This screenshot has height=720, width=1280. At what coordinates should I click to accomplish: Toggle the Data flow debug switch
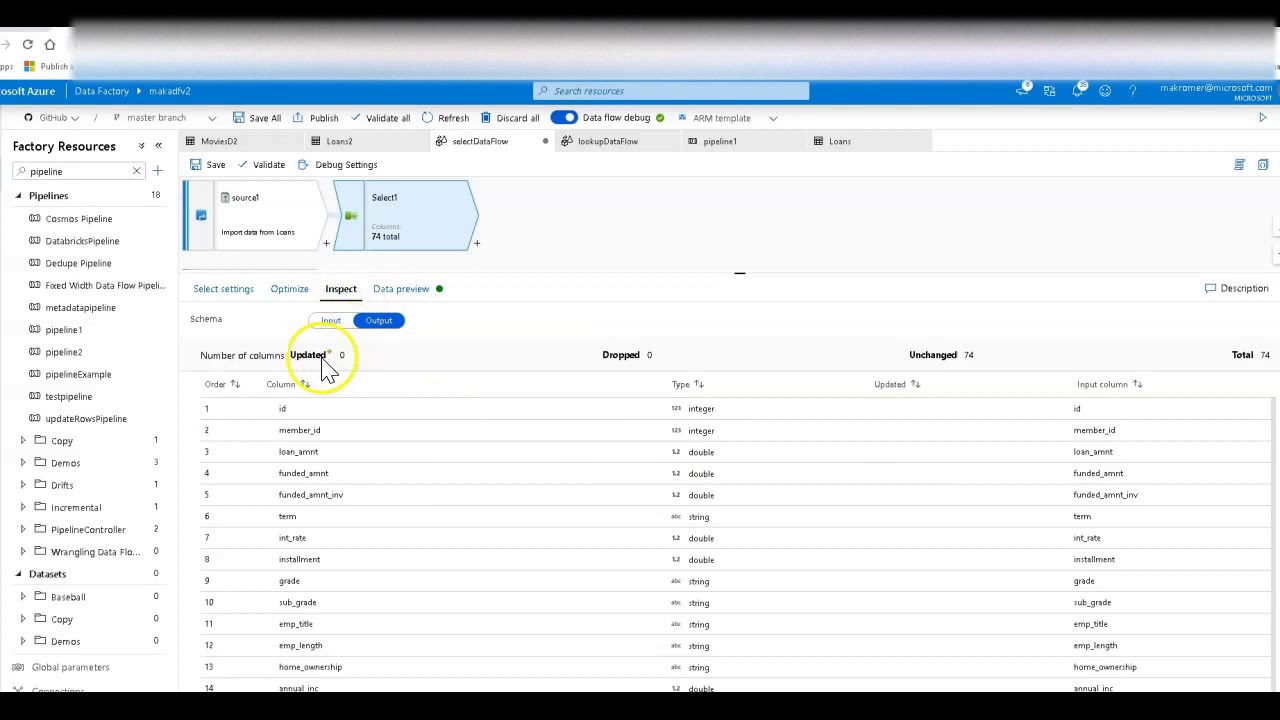tap(564, 118)
